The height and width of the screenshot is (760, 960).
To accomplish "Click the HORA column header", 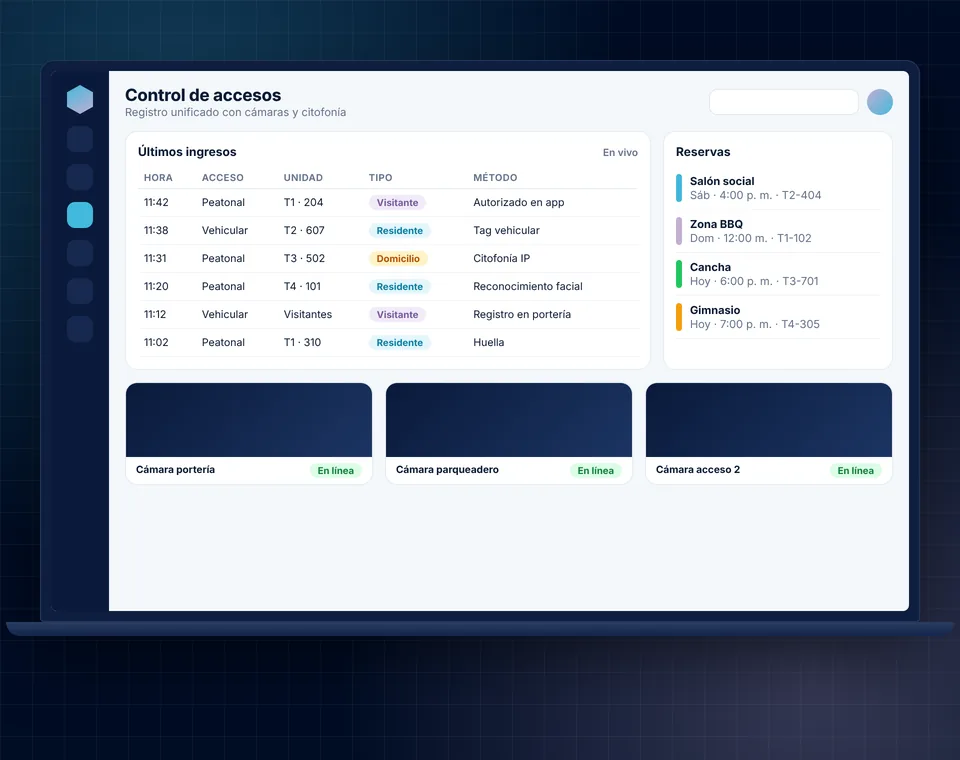I will point(158,178).
